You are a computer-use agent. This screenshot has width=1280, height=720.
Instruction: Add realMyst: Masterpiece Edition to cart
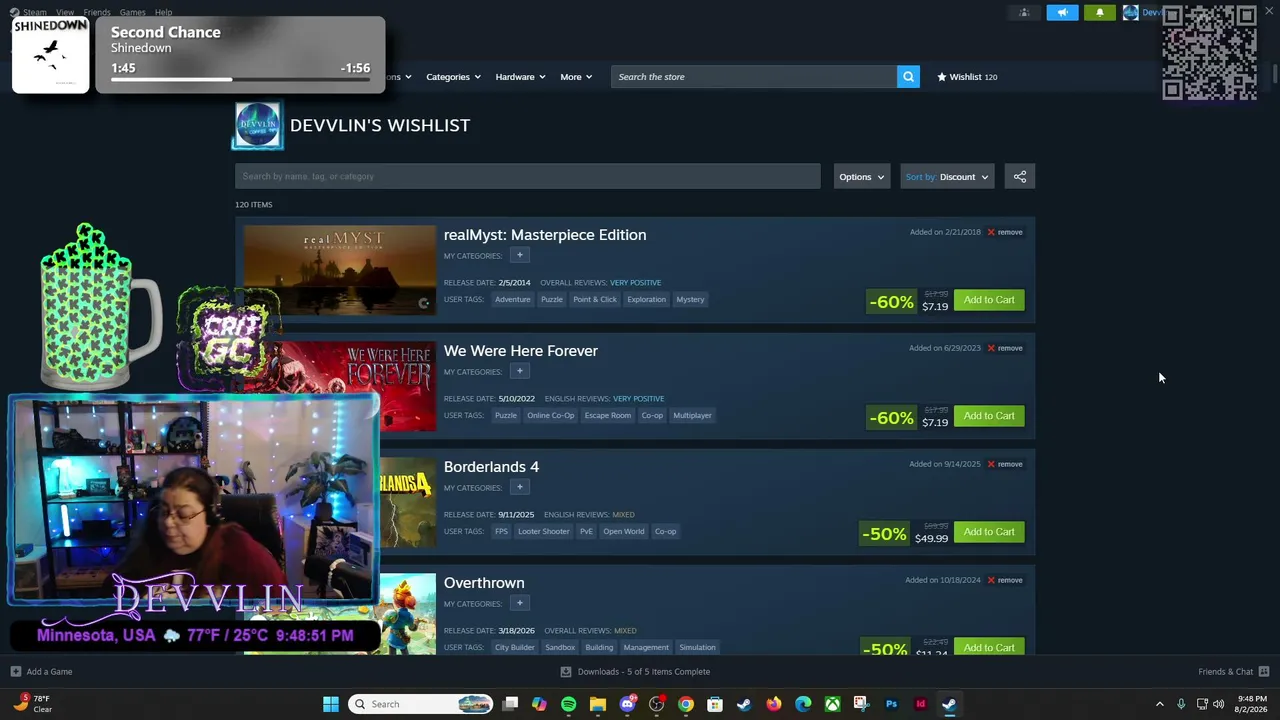pos(989,300)
